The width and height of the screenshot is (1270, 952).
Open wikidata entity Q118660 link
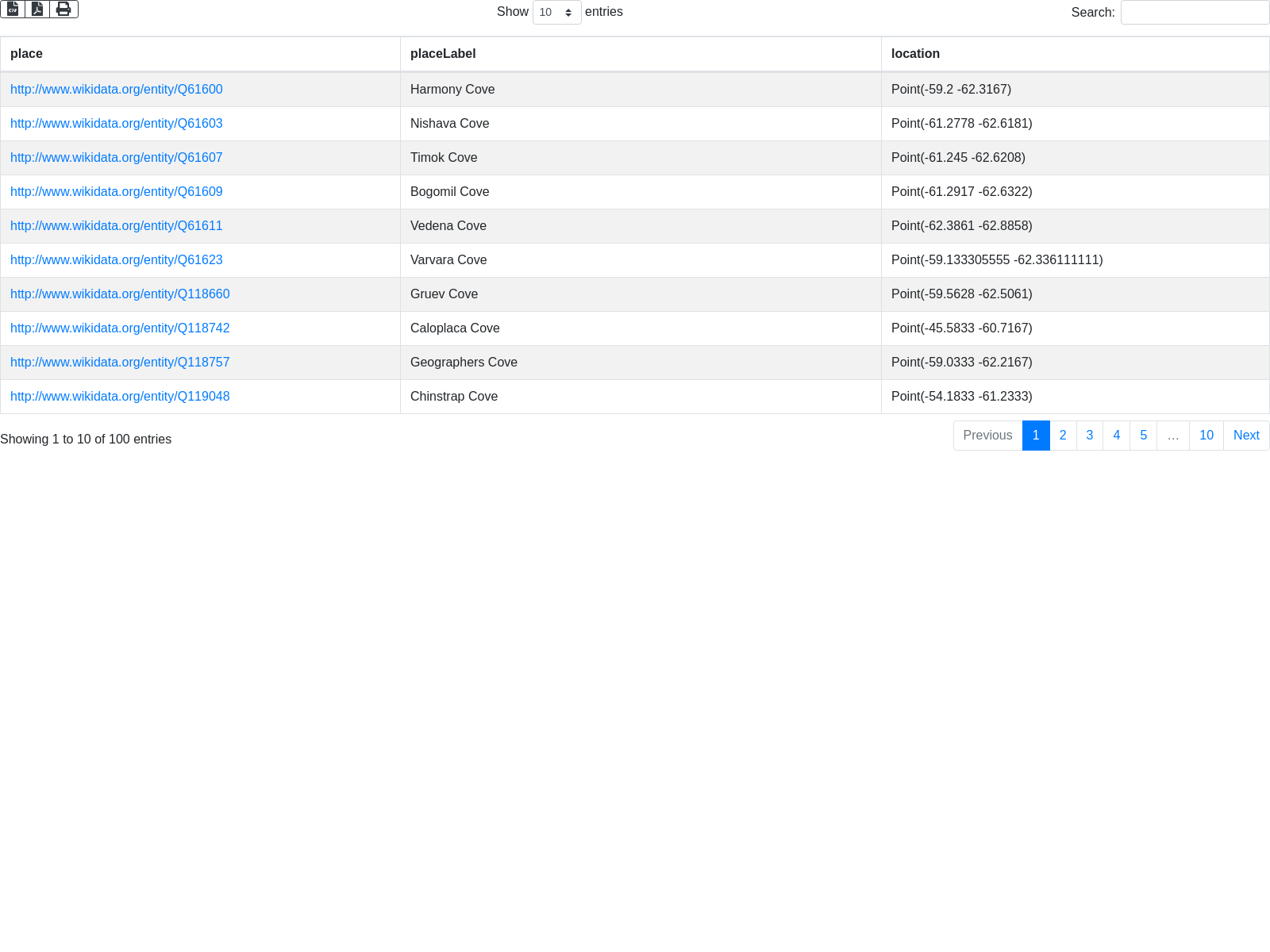pyautogui.click(x=120, y=294)
